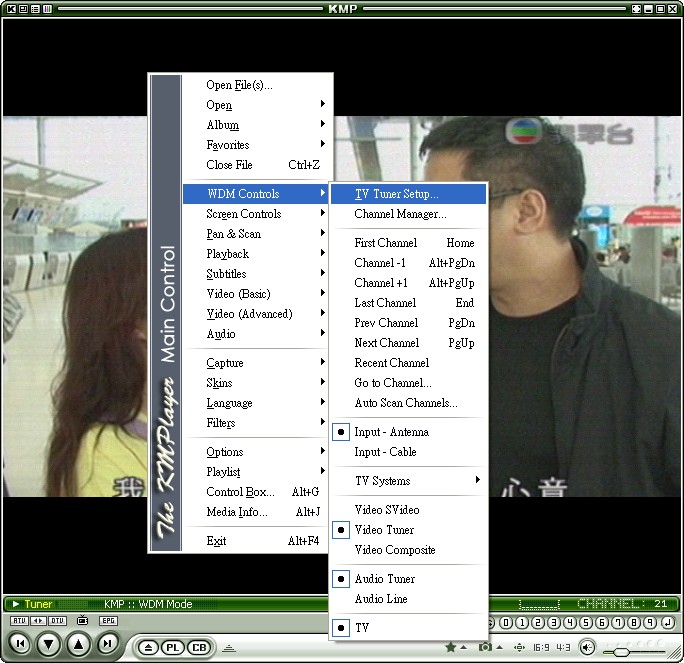Mute audio with the speaker icon

(586, 647)
